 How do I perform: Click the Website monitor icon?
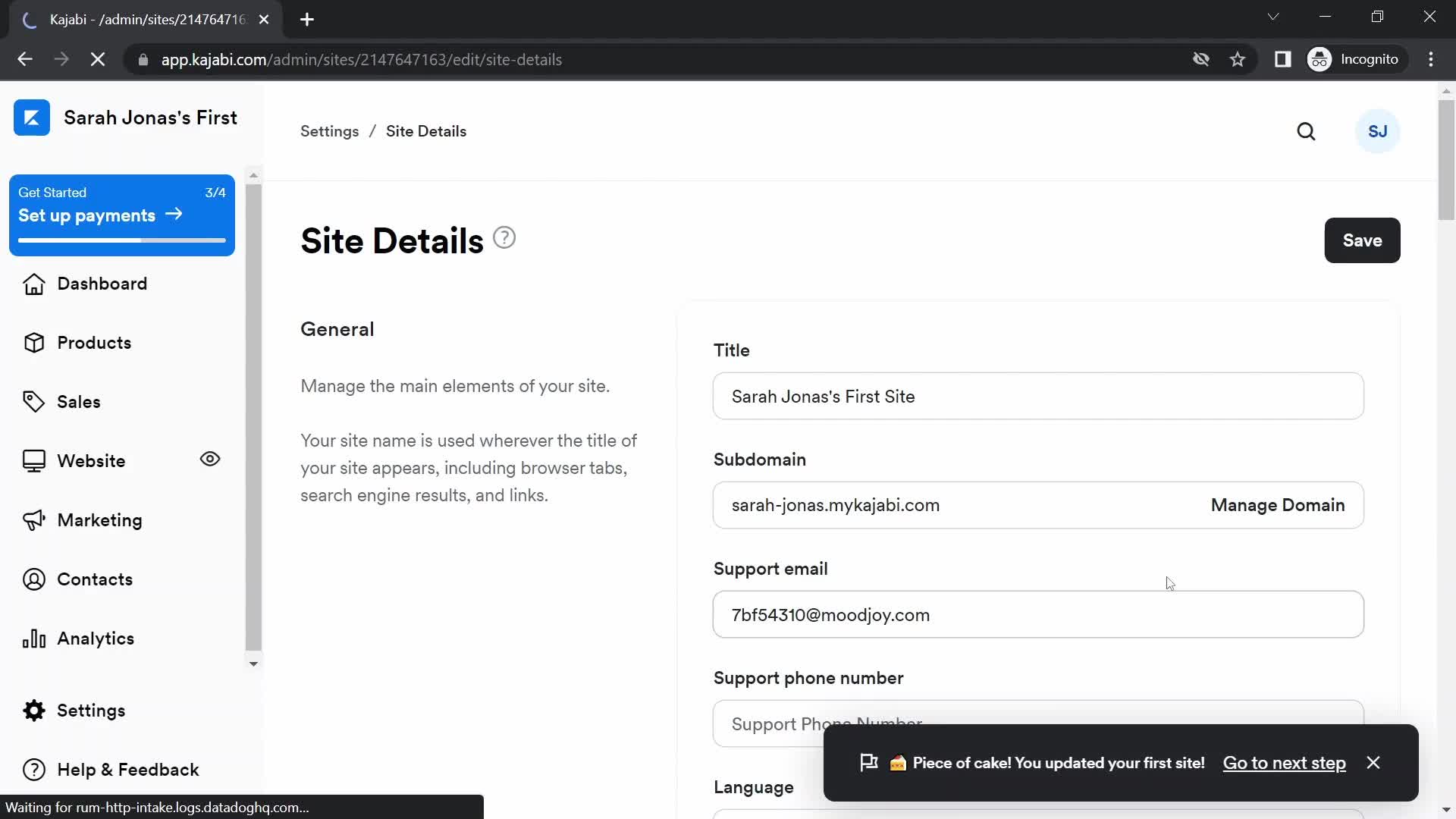(x=34, y=461)
